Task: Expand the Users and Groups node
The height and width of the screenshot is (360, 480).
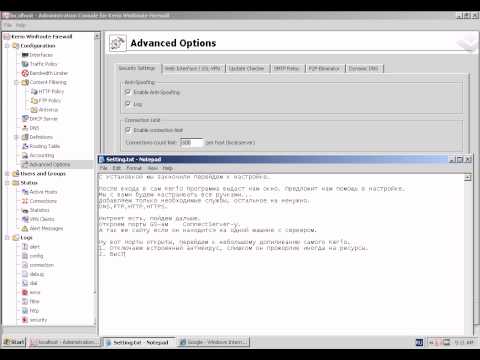Action: click(x=7, y=173)
